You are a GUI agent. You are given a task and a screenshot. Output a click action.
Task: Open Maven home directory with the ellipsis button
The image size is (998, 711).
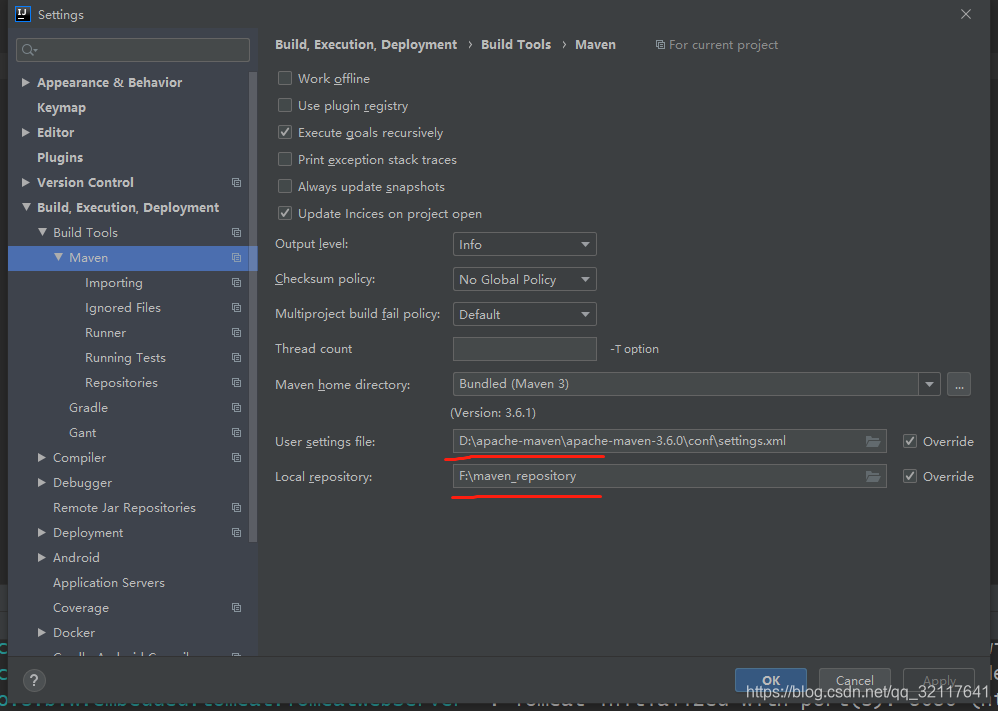(959, 383)
